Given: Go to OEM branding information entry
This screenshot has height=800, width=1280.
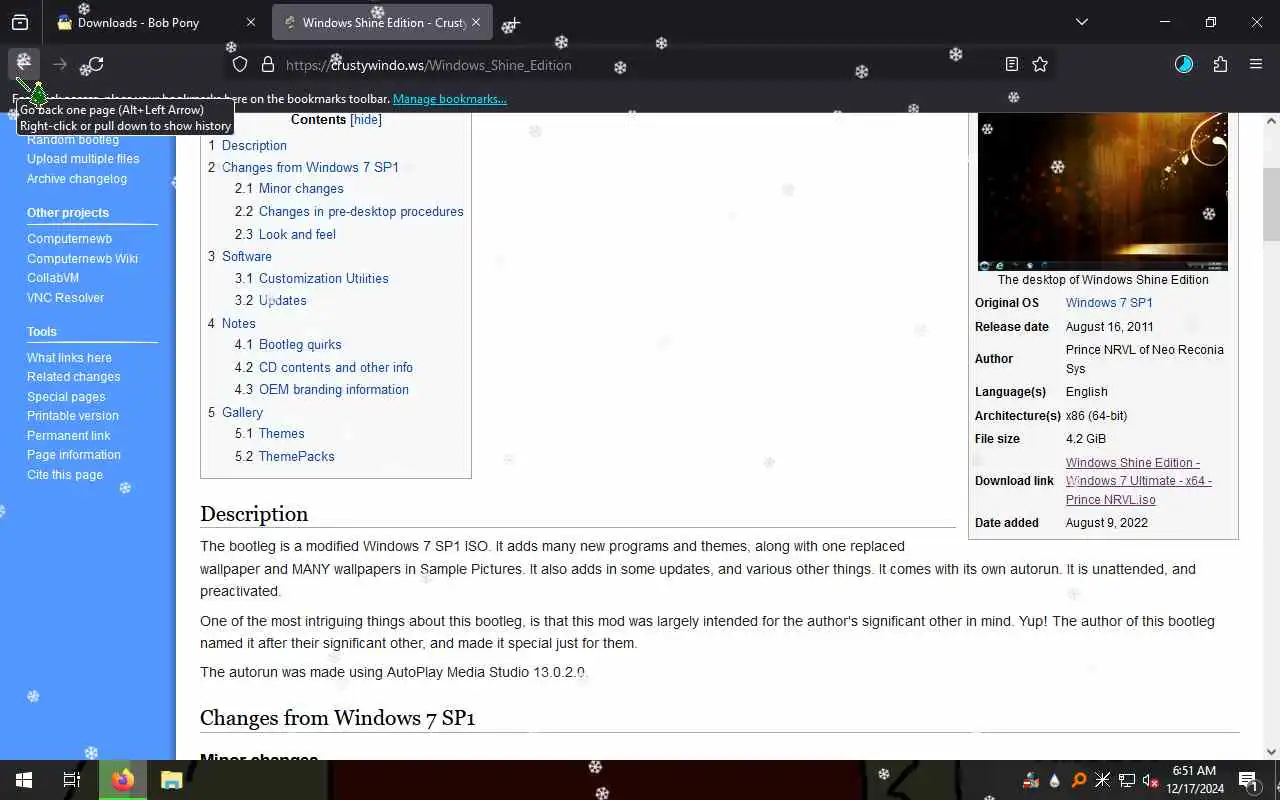Looking at the screenshot, I should [333, 389].
